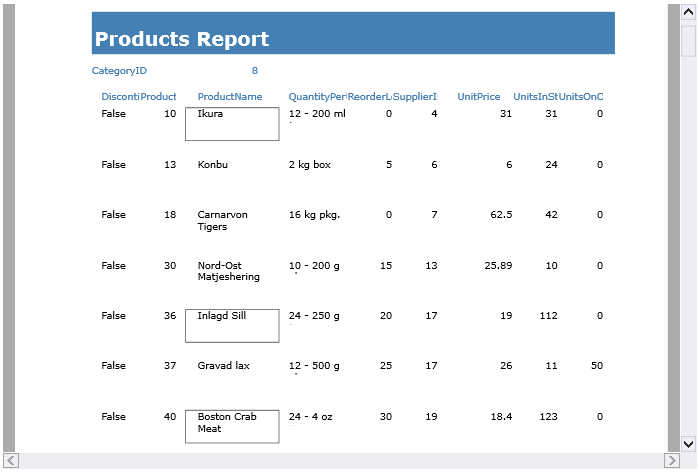Click the QuantityPerUnit column header
Viewport: 700px width, 473px height.
tap(316, 97)
